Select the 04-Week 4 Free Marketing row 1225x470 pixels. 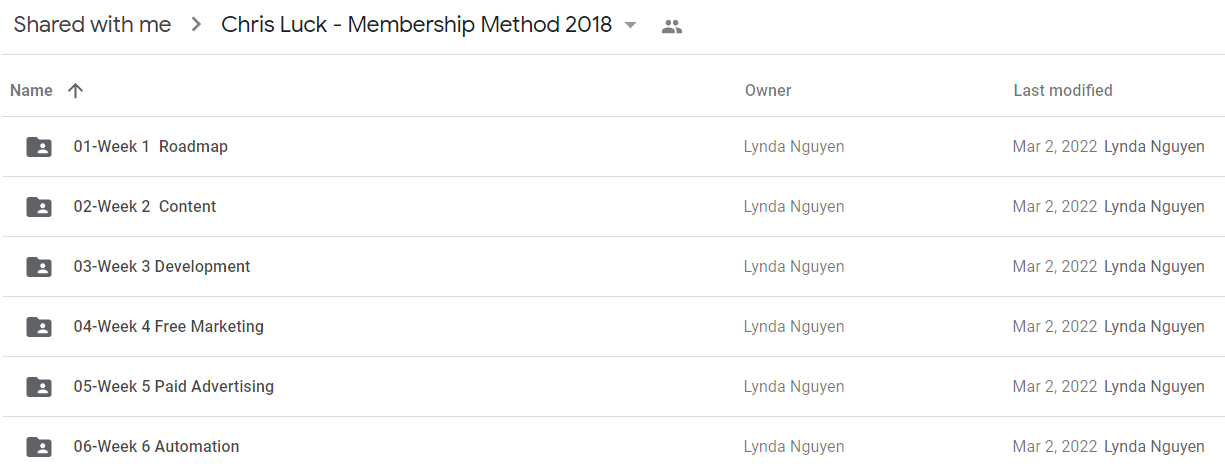point(612,327)
